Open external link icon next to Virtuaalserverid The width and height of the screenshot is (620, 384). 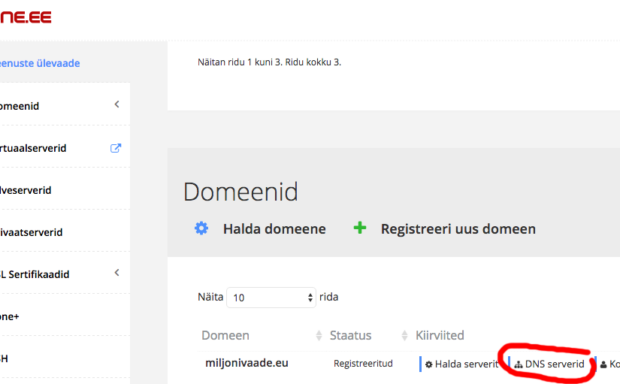[x=115, y=148]
